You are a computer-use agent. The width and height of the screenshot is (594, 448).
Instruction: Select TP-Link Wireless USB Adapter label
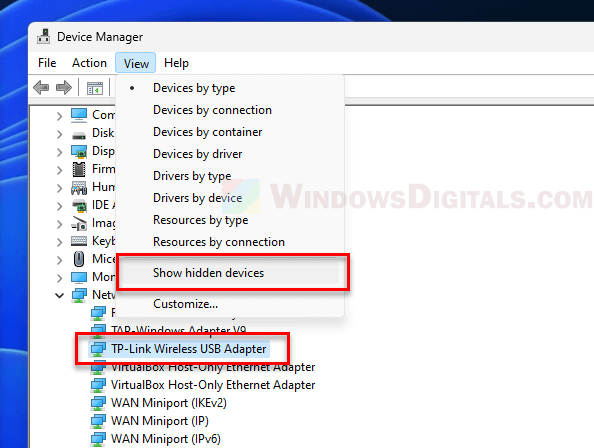tap(188, 349)
